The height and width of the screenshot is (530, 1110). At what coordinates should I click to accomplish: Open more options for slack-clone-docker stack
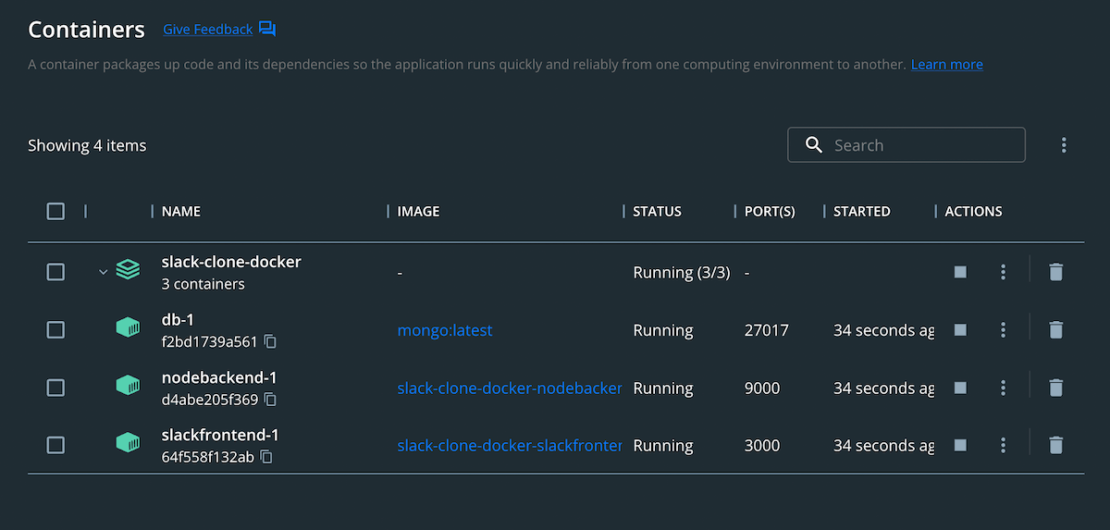pyautogui.click(x=1003, y=272)
